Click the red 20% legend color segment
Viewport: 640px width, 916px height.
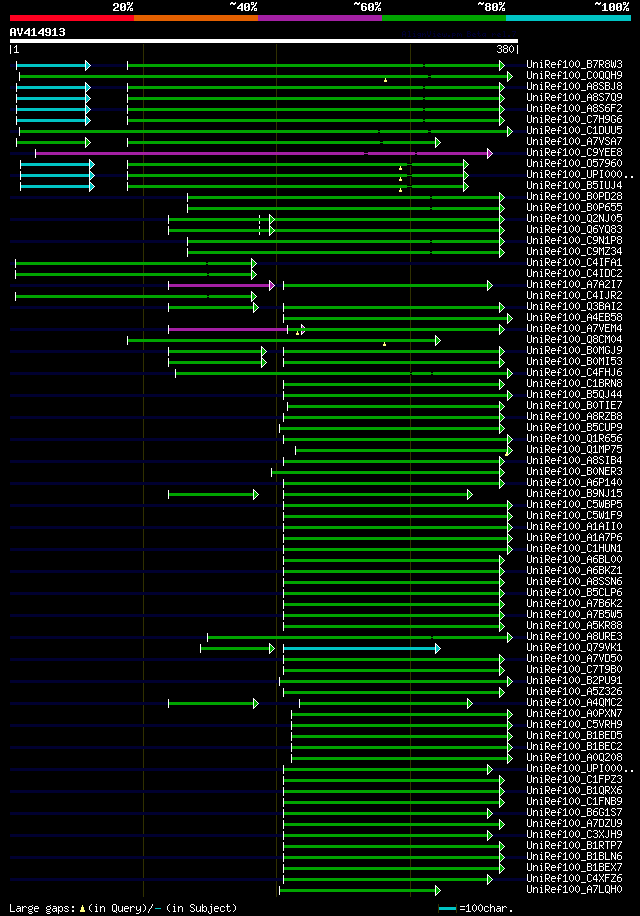tap(72, 18)
